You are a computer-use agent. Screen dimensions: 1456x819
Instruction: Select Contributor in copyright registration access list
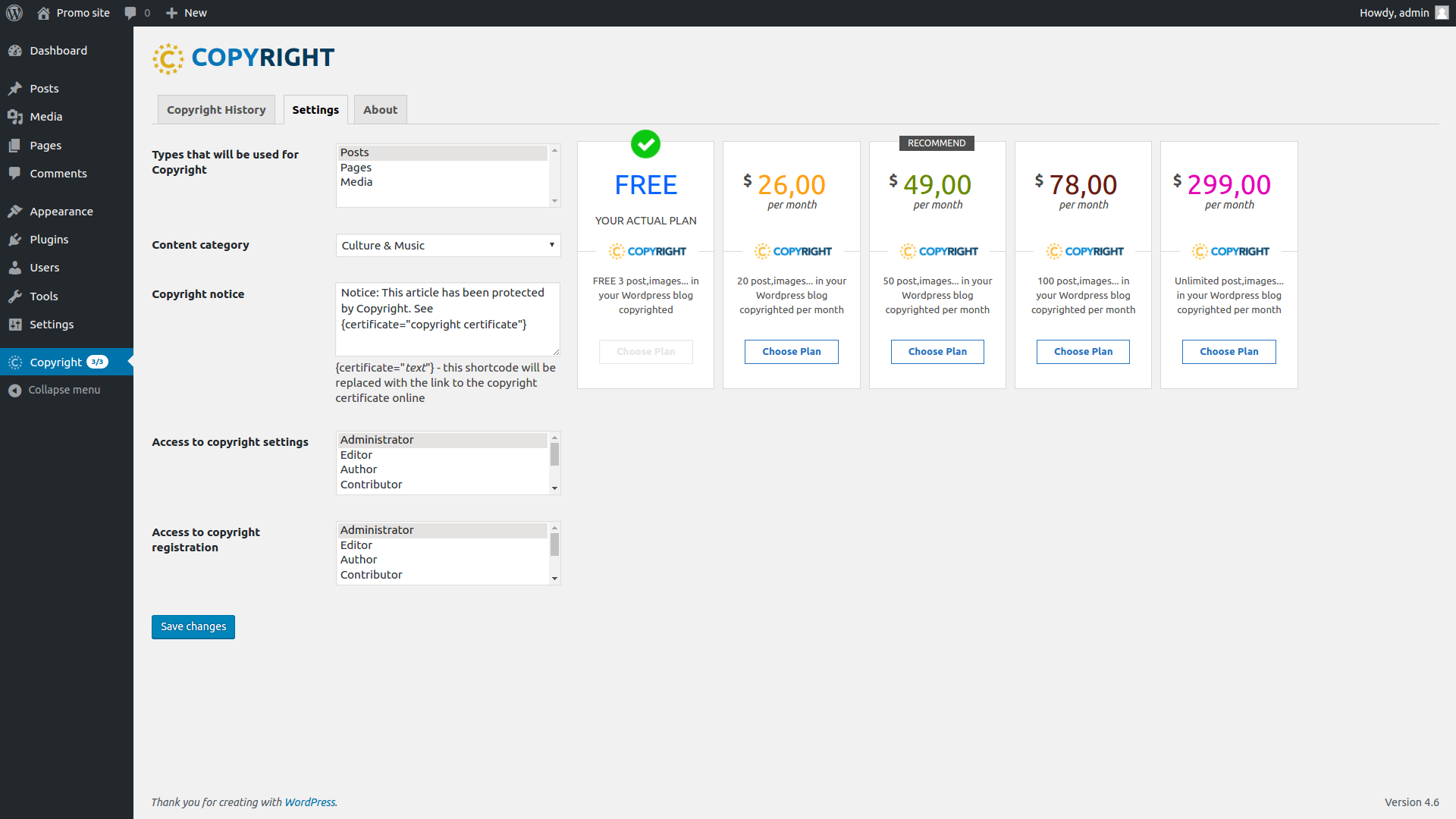[443, 575]
